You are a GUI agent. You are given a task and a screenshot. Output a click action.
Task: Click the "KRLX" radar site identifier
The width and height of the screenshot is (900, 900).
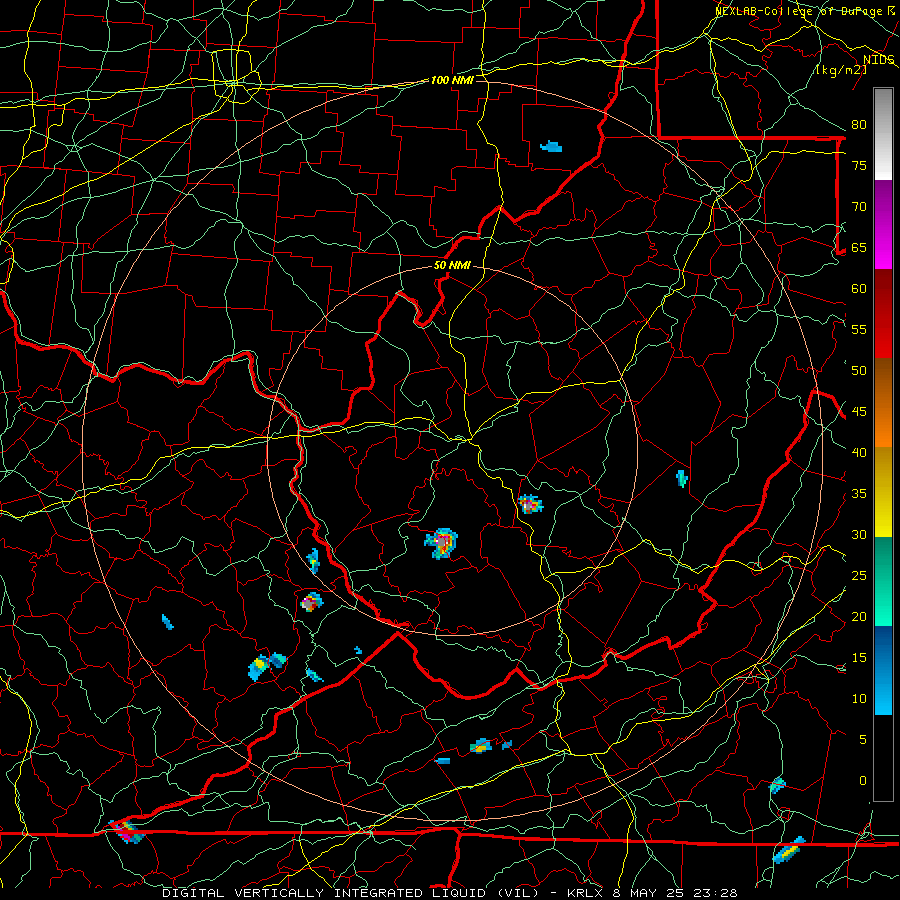[586, 893]
